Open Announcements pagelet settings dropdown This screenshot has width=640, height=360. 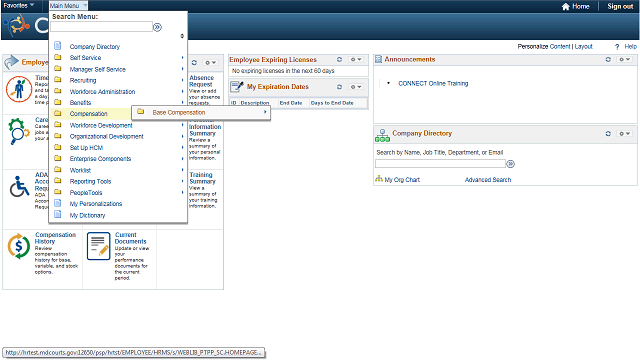tap(624, 60)
